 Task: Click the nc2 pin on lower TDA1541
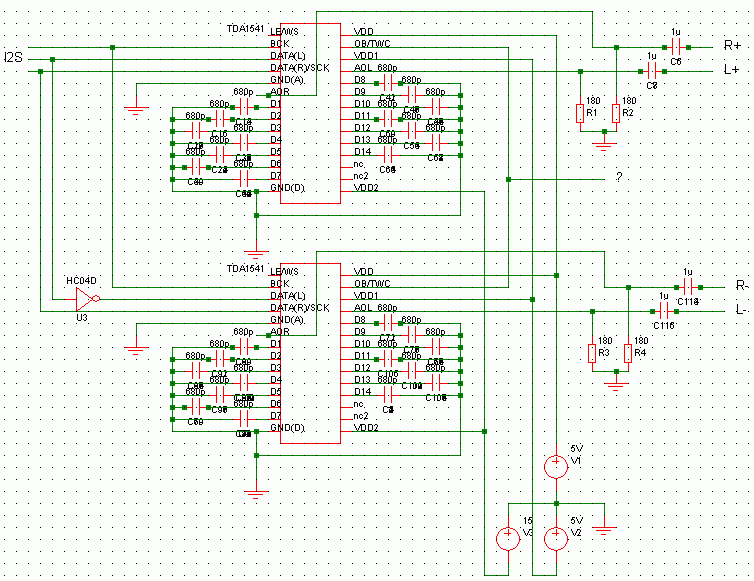pos(361,416)
